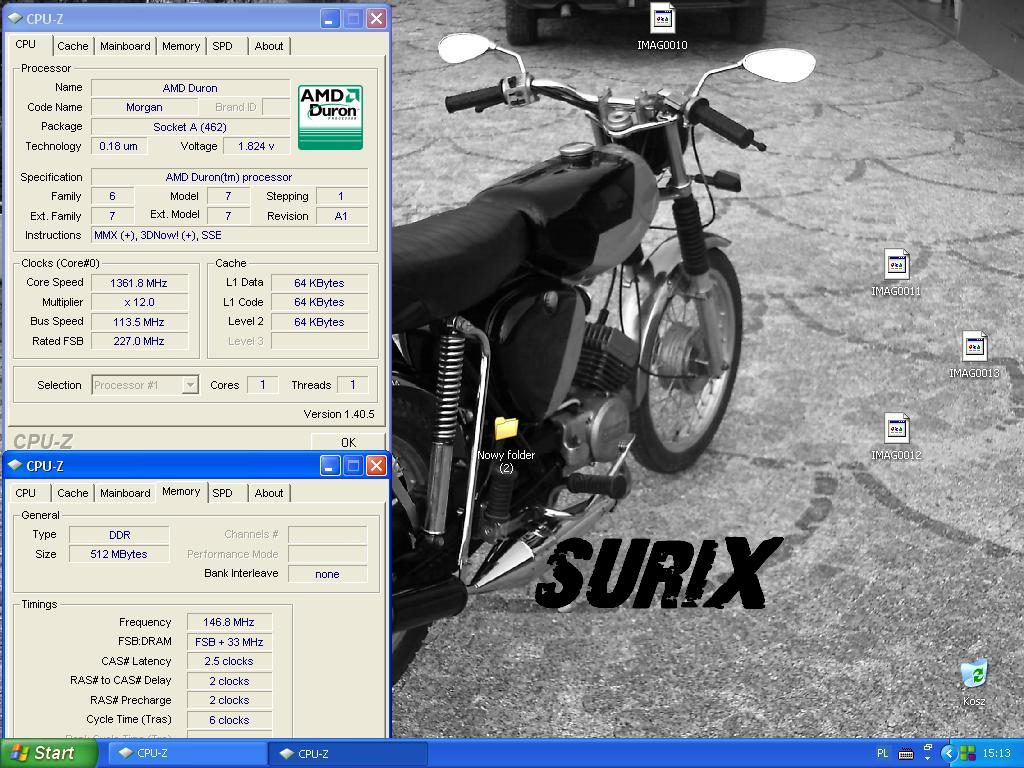Click the Bank Interleave value none
The height and width of the screenshot is (768, 1024).
tap(327, 574)
